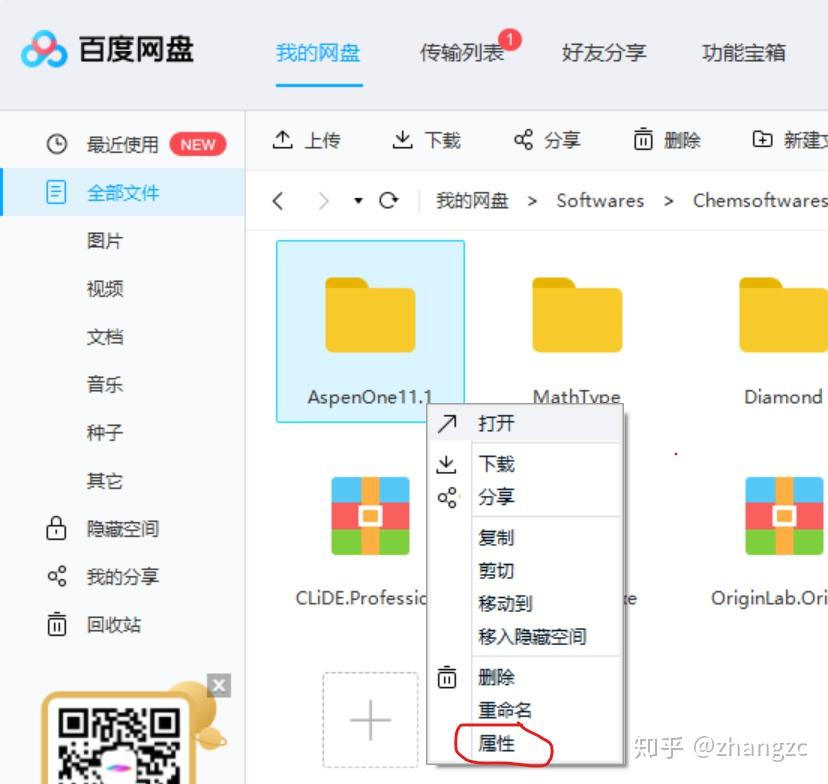828x784 pixels.
Task: Choose 复制 in the context menu
Action: (525, 537)
